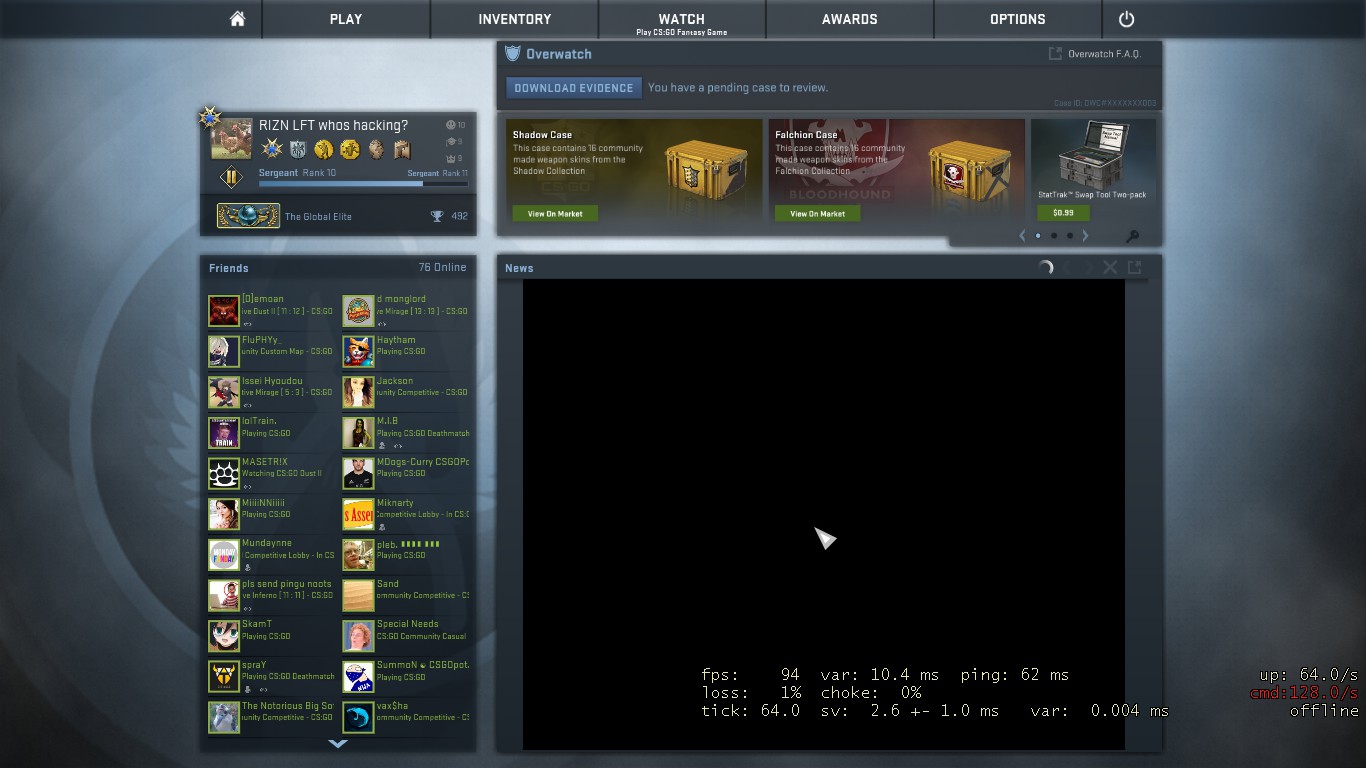Open the INVENTORY menu

coord(514,19)
